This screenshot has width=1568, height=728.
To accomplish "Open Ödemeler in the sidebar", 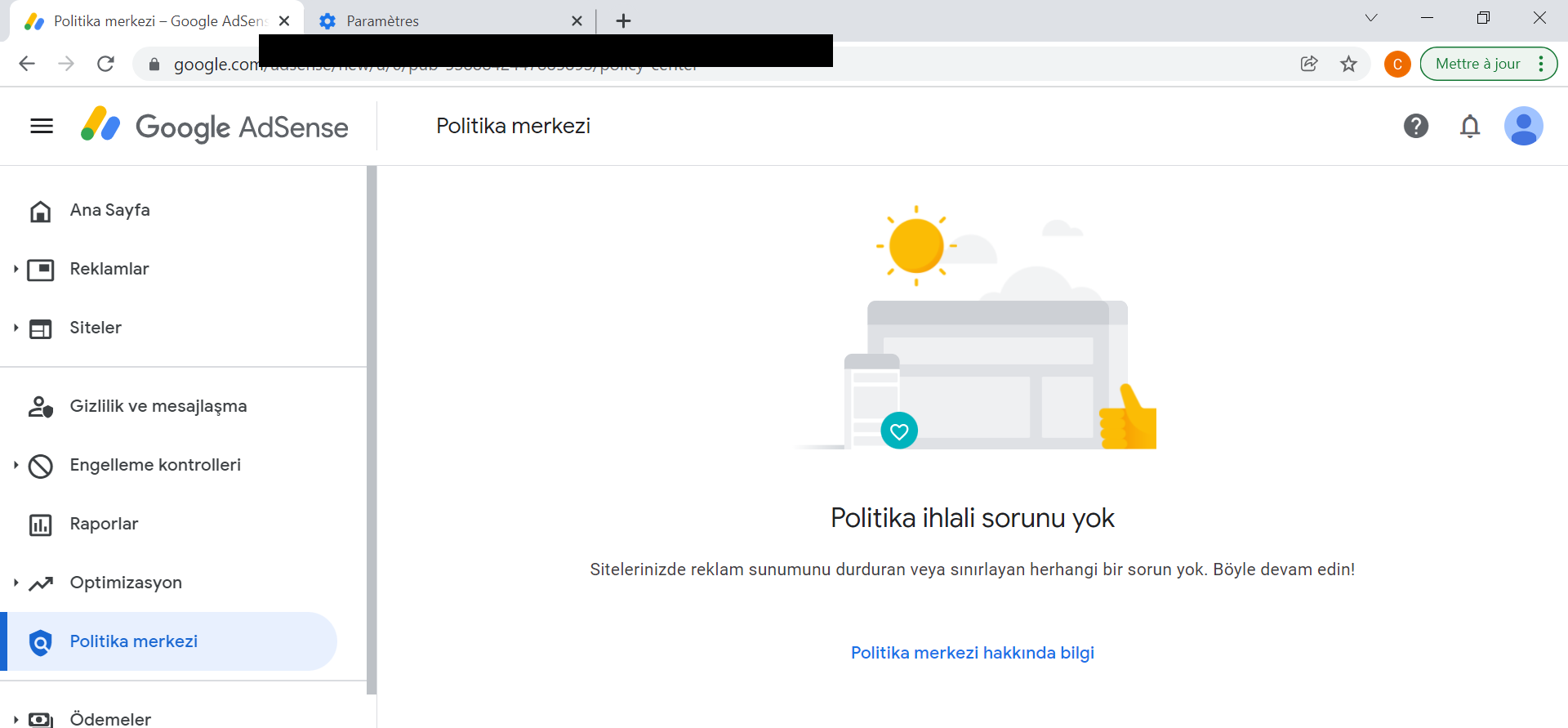I will coord(110,719).
